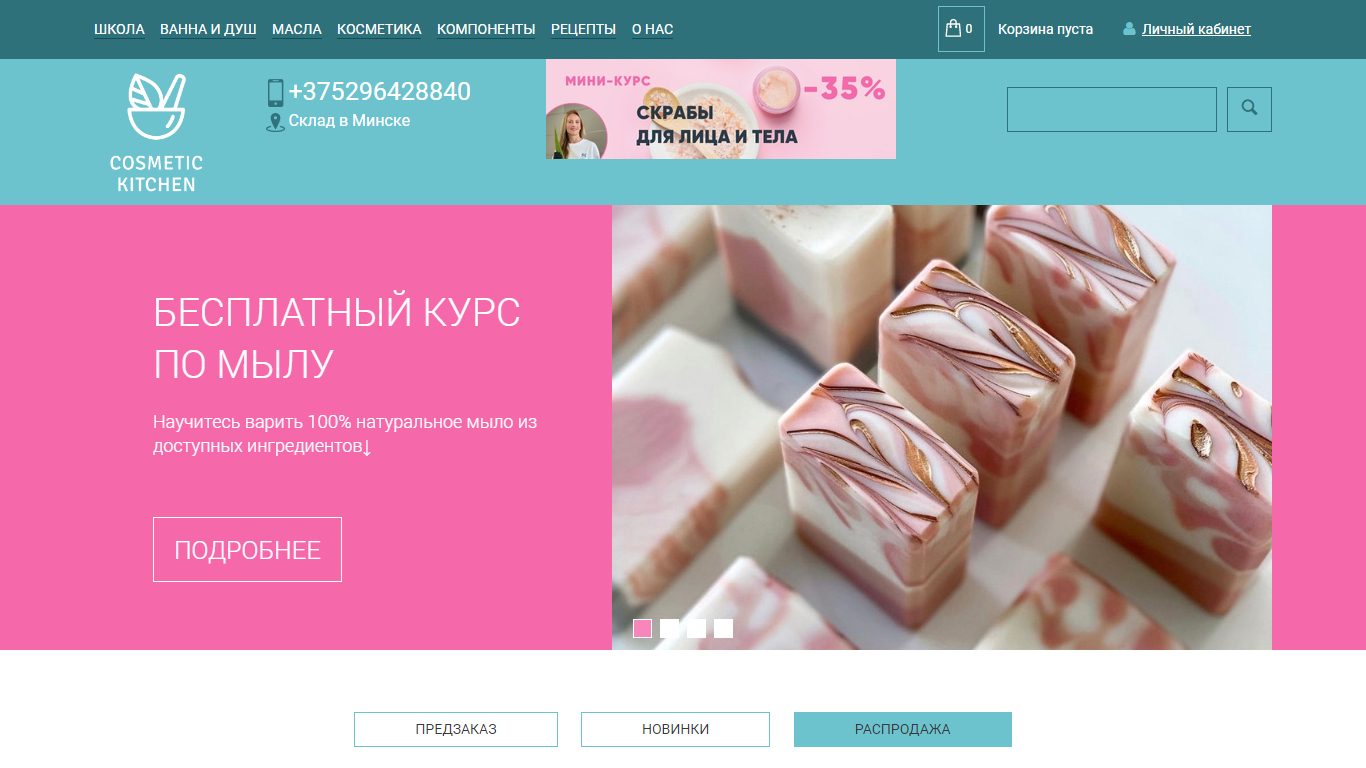Show the РАСПРОДАЖА tab
The height and width of the screenshot is (768, 1366).
pos(903,729)
